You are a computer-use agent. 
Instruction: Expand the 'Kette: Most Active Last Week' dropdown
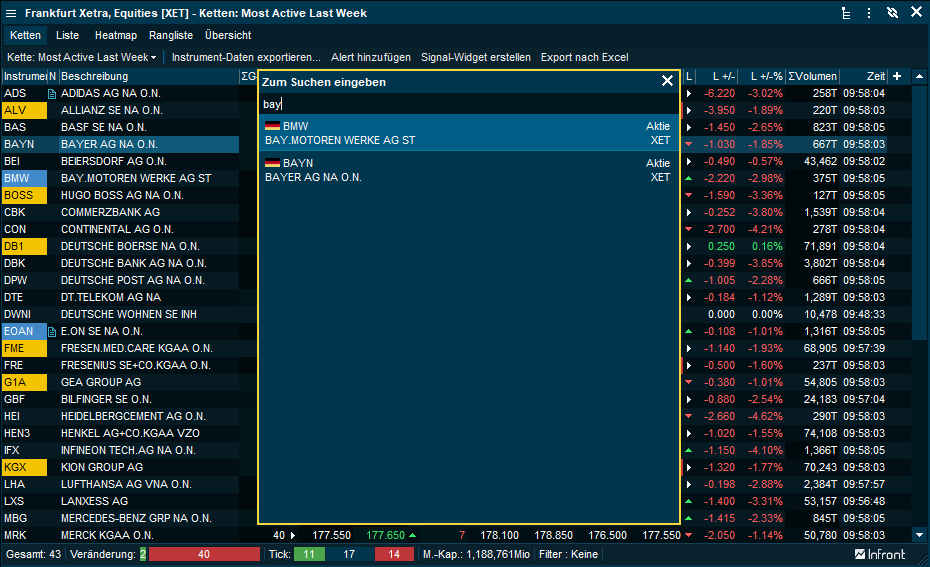(x=82, y=57)
